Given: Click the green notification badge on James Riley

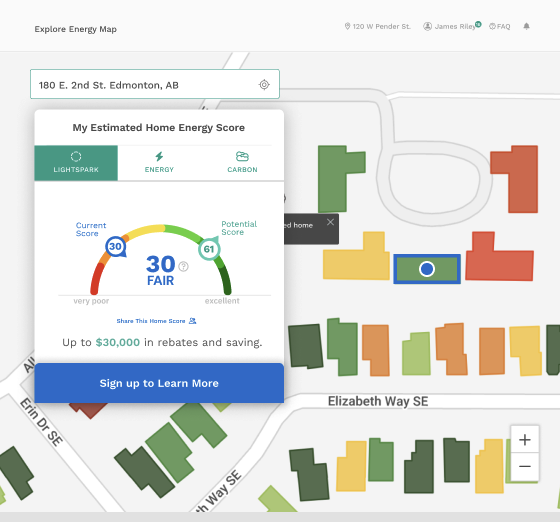Looking at the screenshot, I should [x=478, y=24].
